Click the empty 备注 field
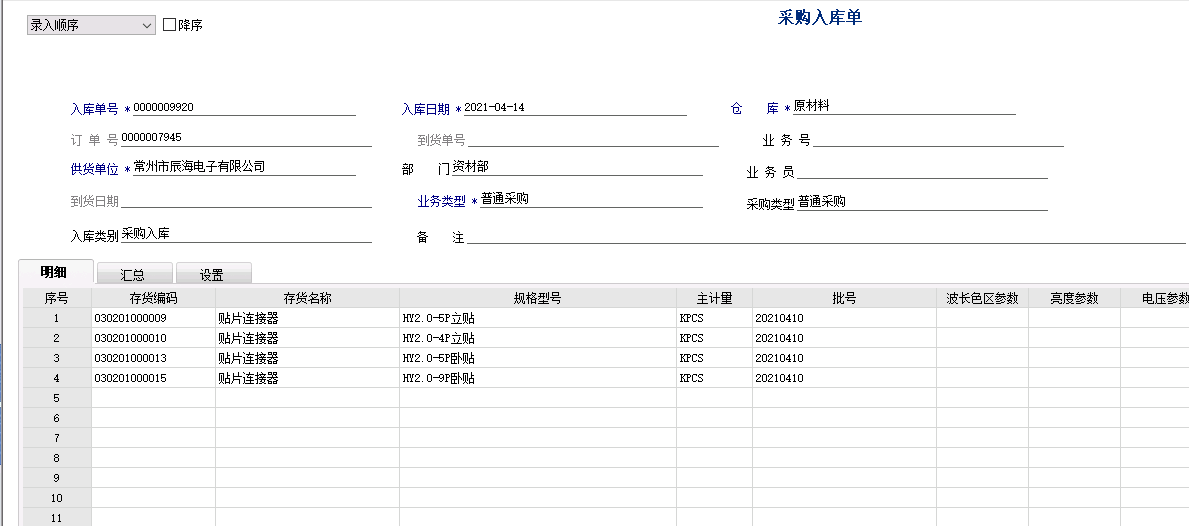1189x526 pixels. click(x=827, y=236)
